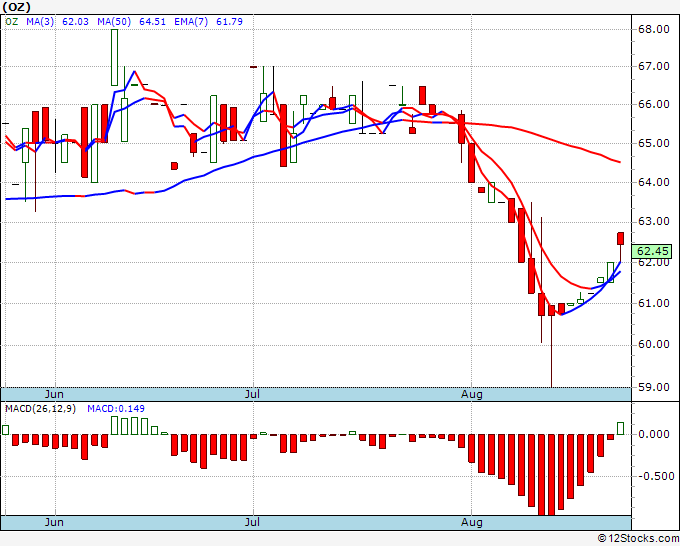Click the -0.500 MACD axis label
The height and width of the screenshot is (546, 680).
click(x=656, y=476)
